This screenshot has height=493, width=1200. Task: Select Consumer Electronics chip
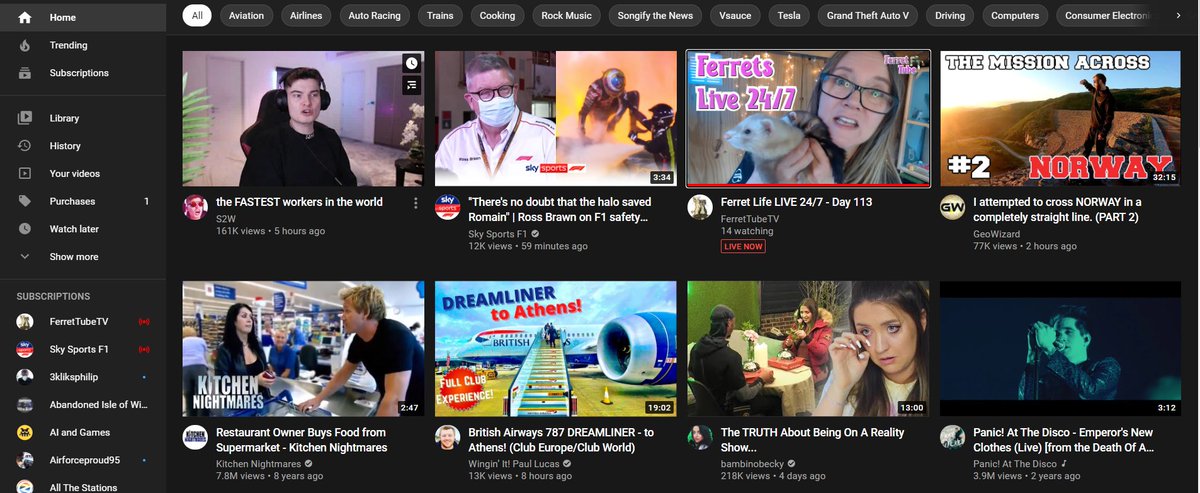pyautogui.click(x=1106, y=16)
